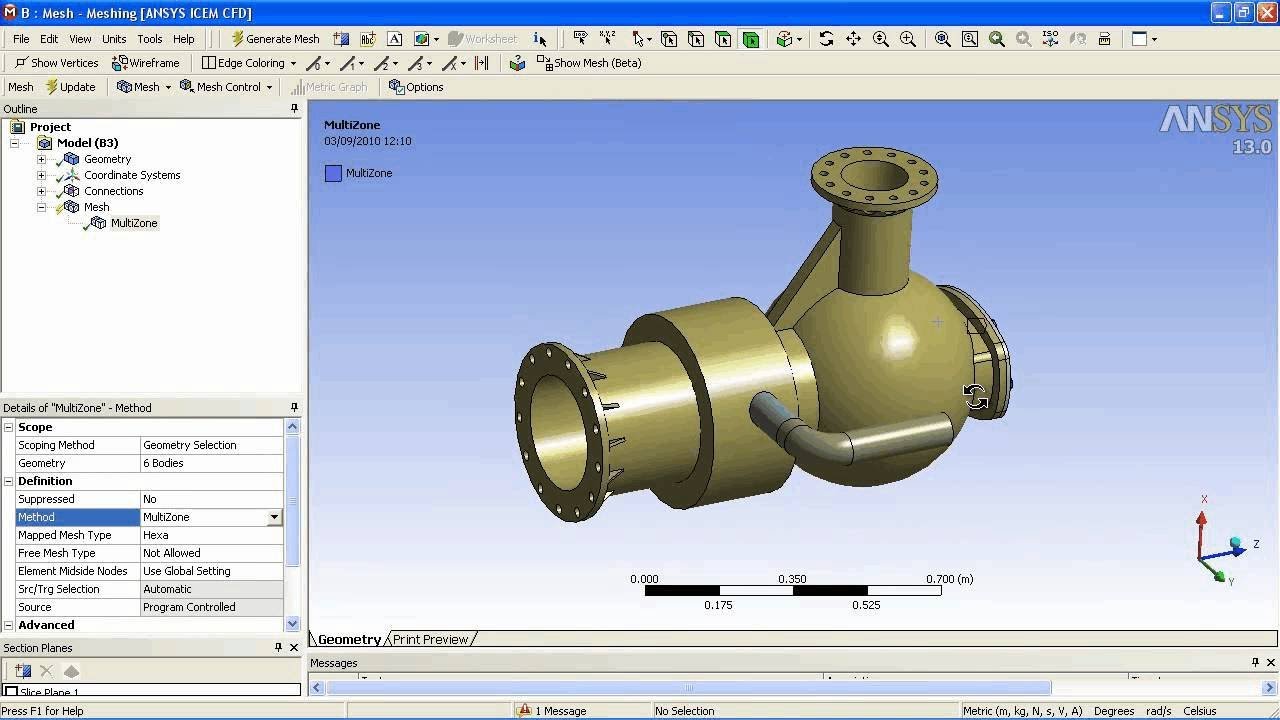Activate the Pan view tool

[853, 39]
